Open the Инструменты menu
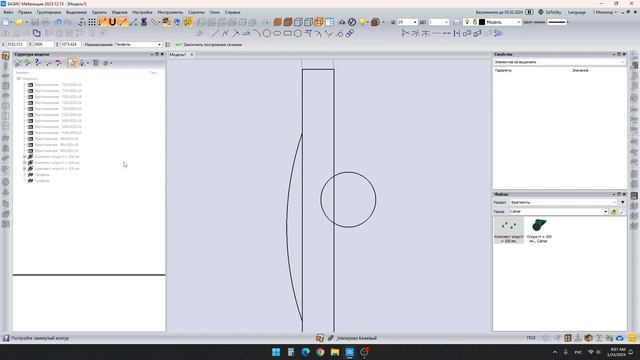The image size is (640, 360). (170, 12)
